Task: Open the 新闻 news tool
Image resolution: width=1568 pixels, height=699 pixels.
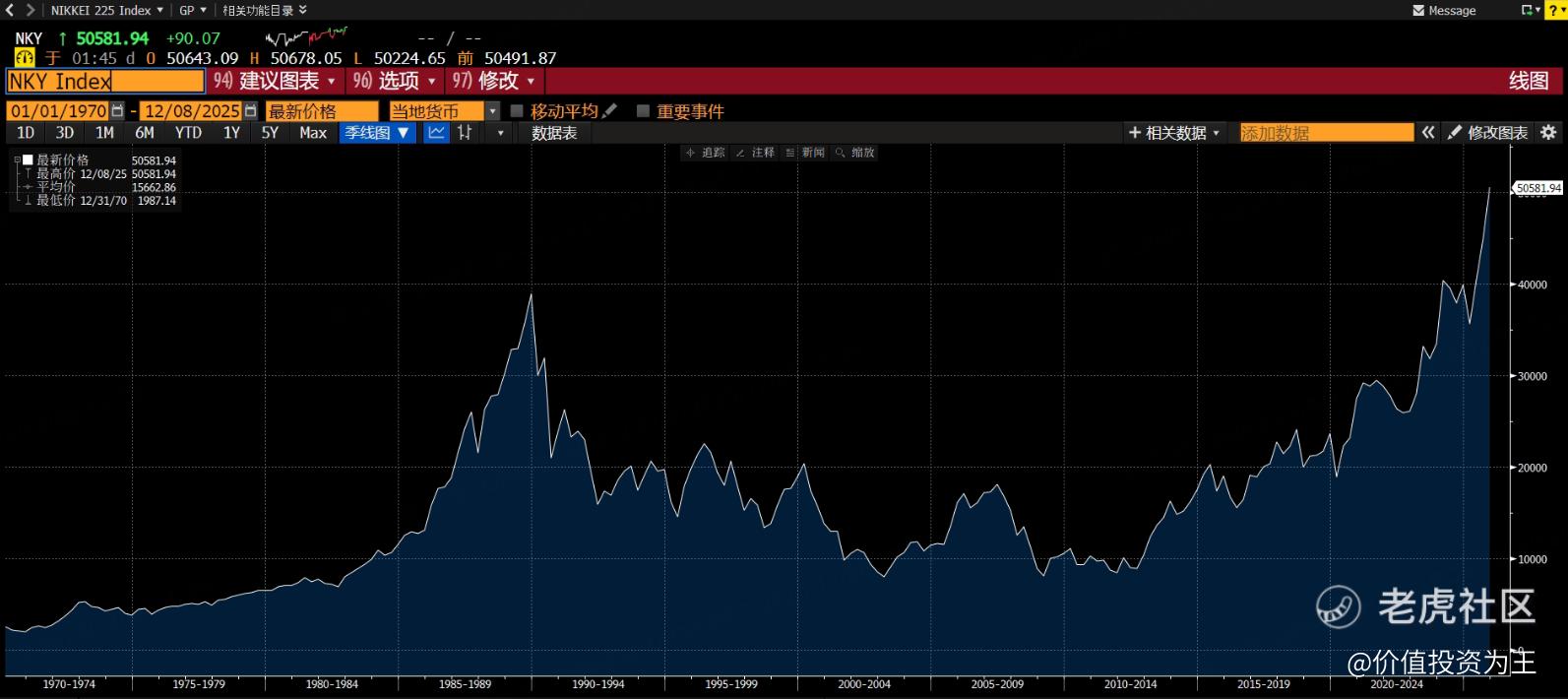Action: point(805,153)
